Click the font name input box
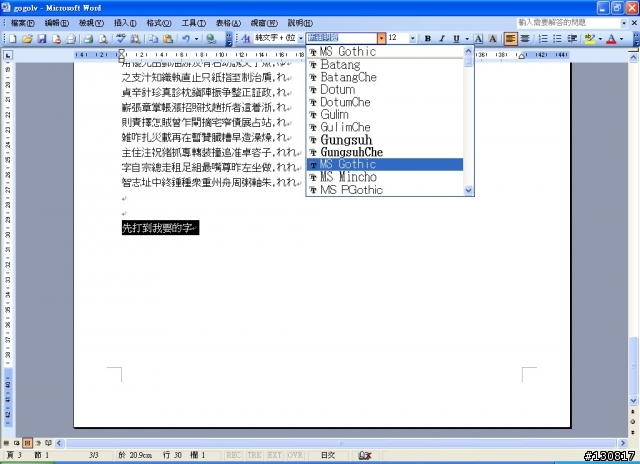Viewport: 640px width, 464px height. [342, 38]
